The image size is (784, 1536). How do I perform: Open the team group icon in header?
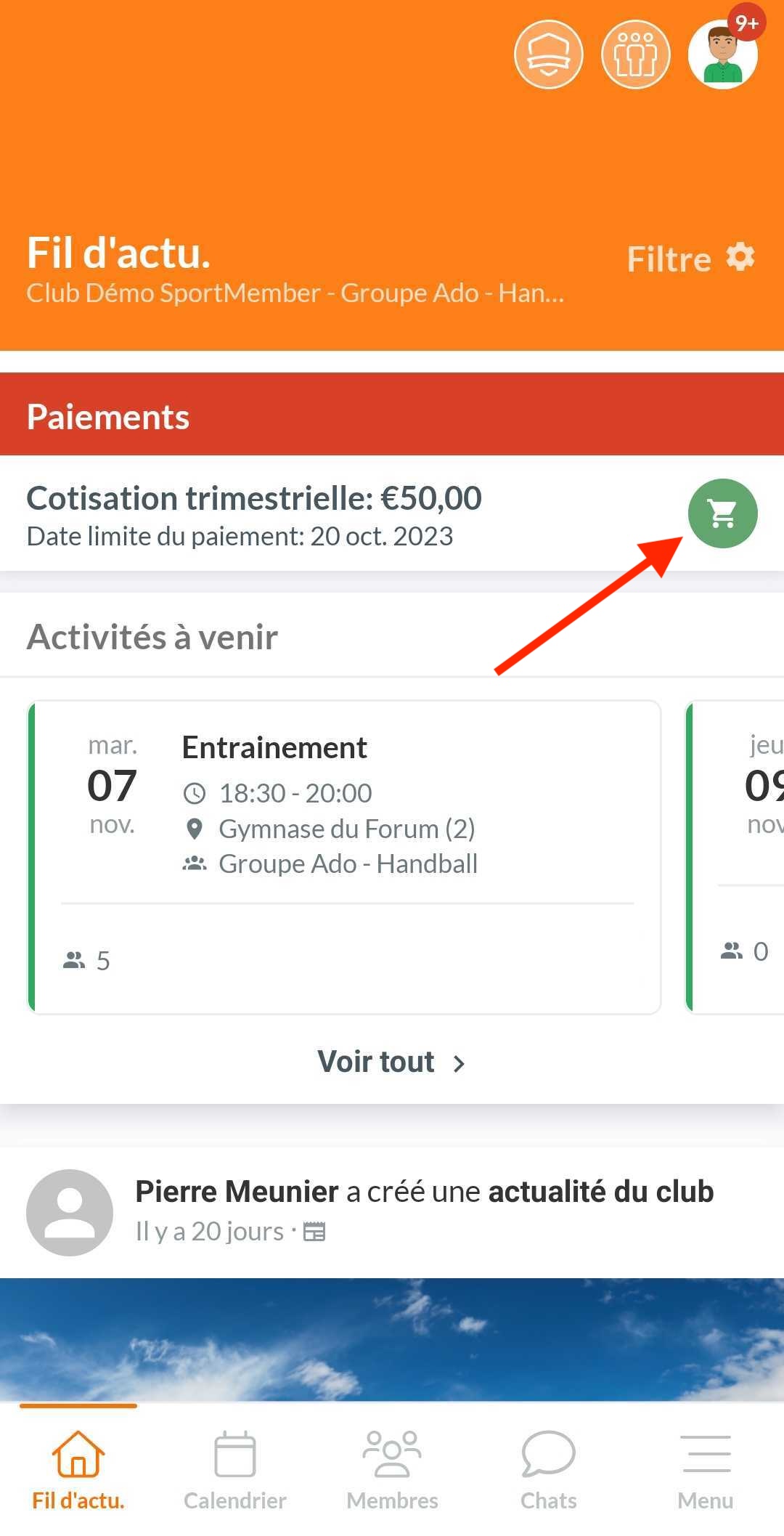click(x=636, y=54)
